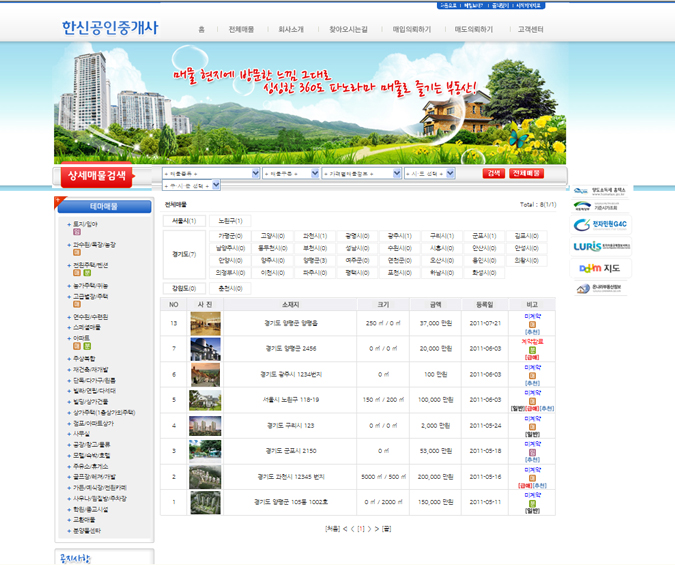This screenshot has width=675, height=565.
Task: Click the 추천 badge on listing 13
Action: click(532, 331)
